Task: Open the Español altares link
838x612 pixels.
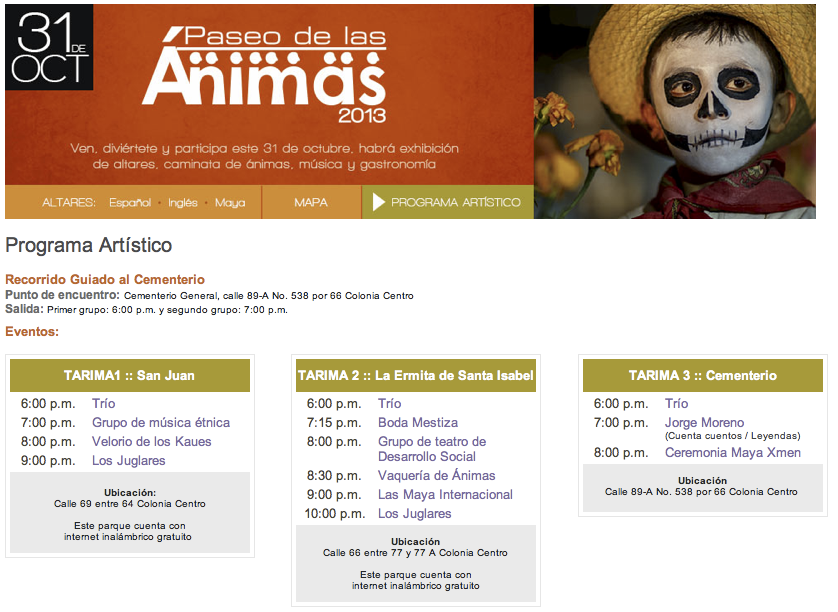Action: [130, 202]
